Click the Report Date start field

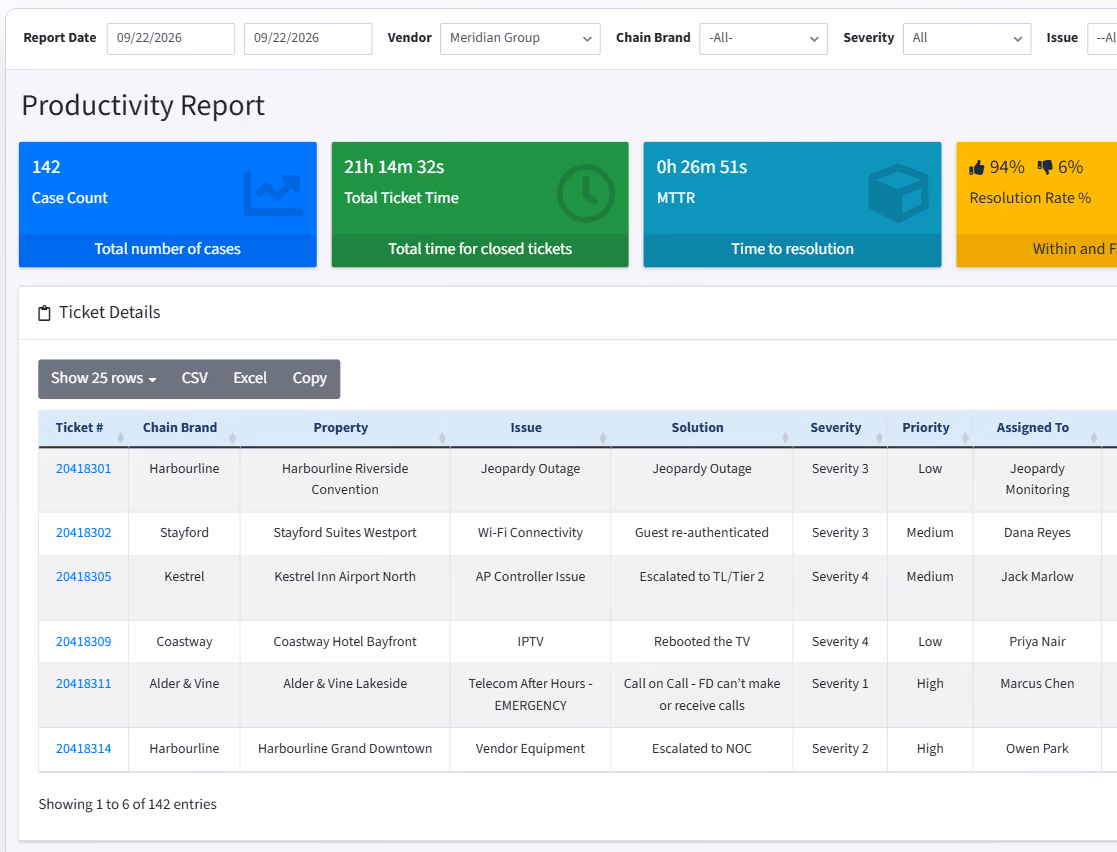(171, 38)
